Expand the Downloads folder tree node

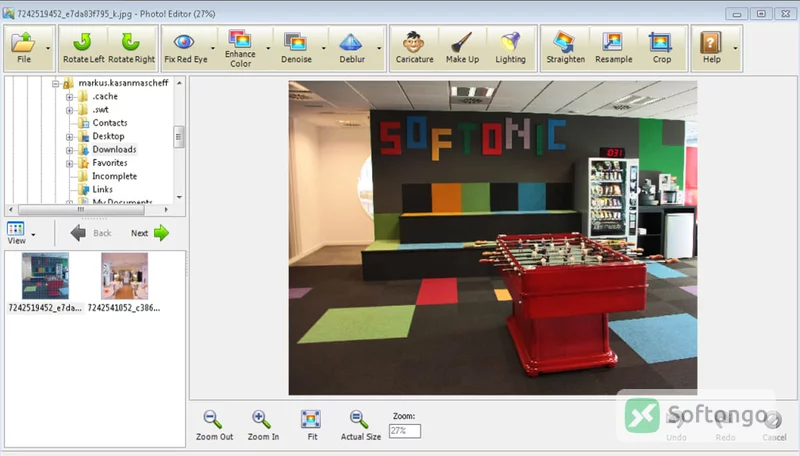click(x=69, y=150)
